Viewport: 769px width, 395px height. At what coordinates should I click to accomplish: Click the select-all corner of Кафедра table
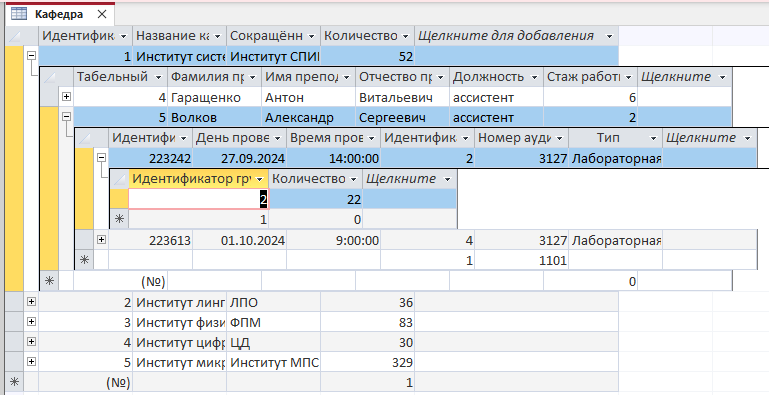(15, 36)
